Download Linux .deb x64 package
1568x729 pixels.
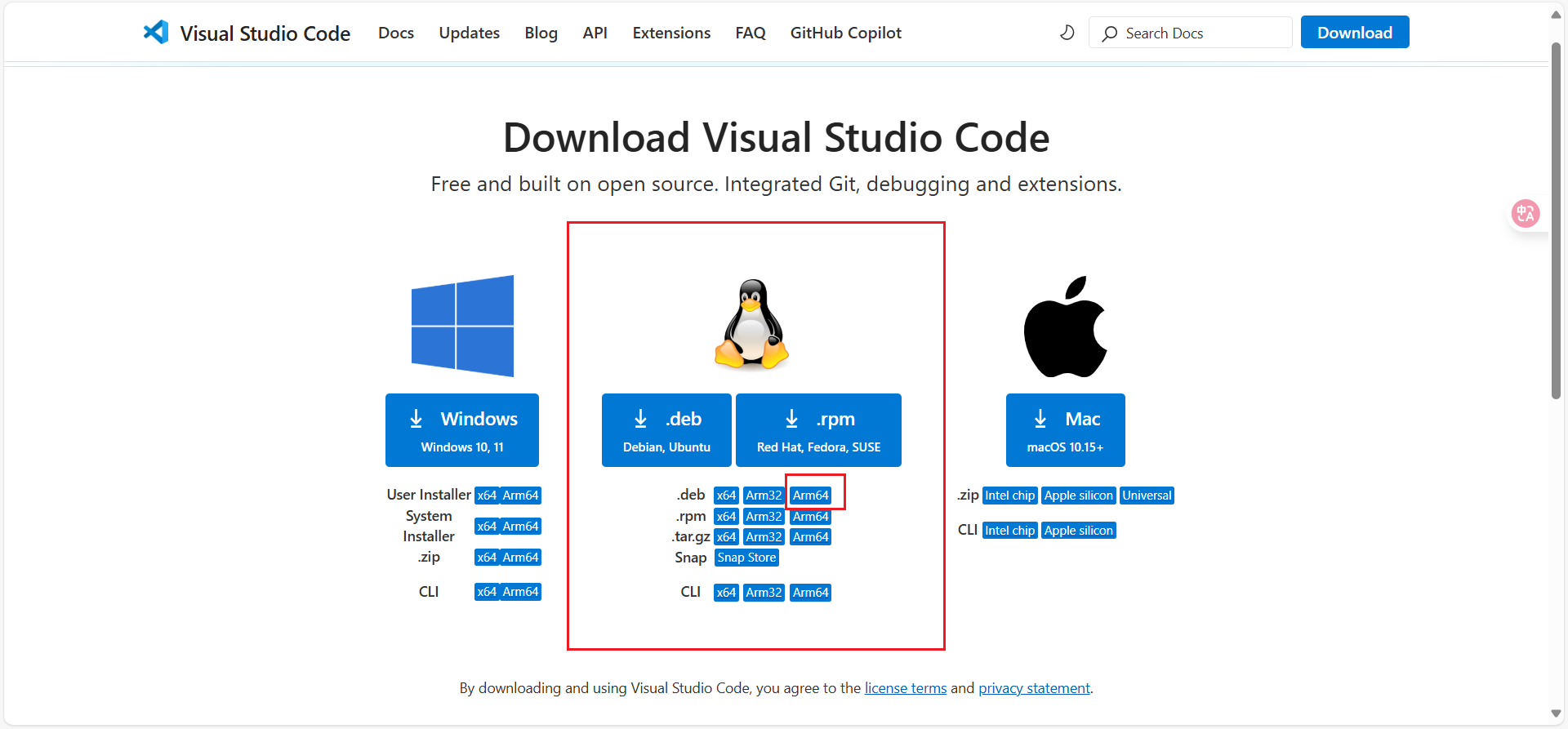[726, 496]
